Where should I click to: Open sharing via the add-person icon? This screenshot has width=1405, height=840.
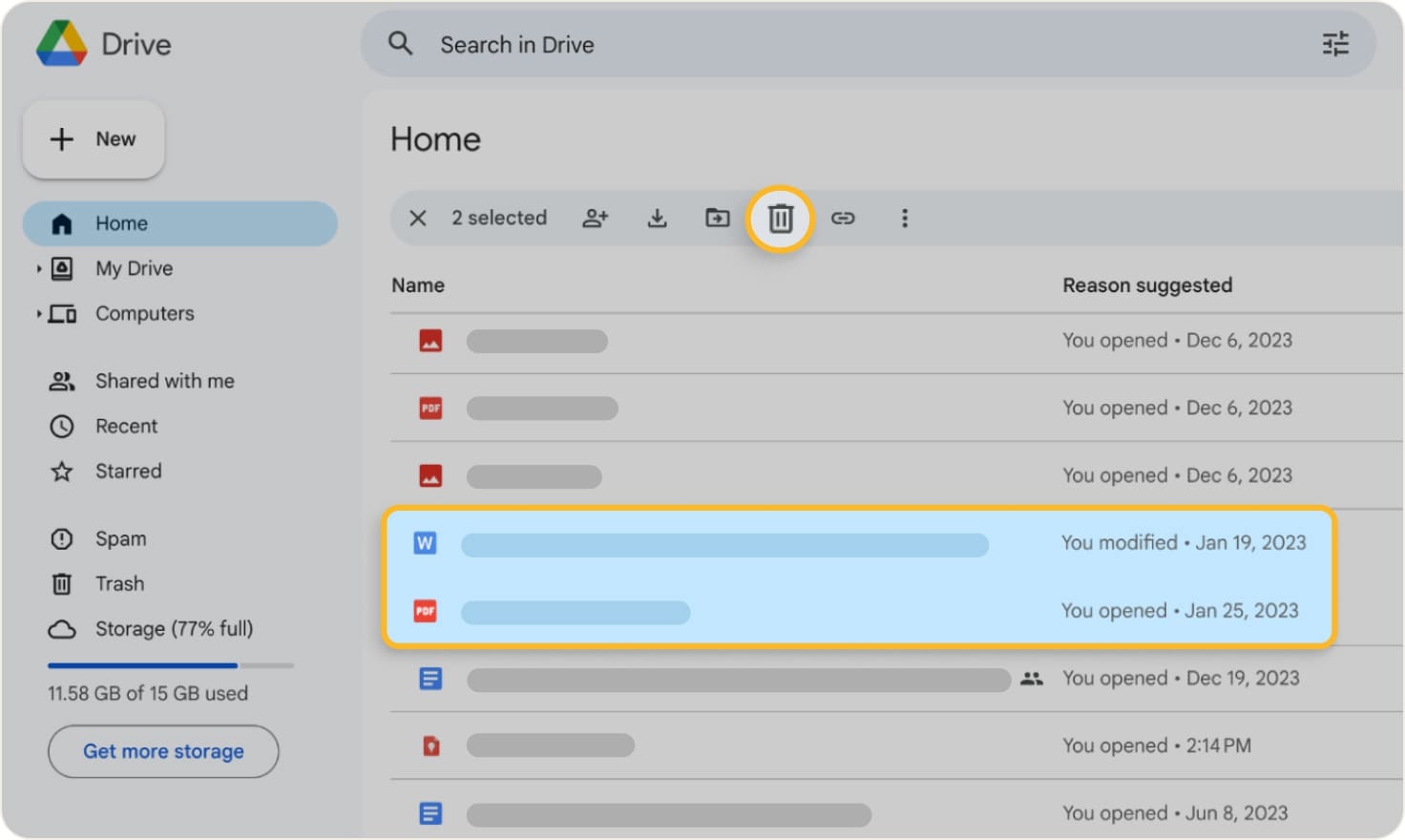[596, 218]
